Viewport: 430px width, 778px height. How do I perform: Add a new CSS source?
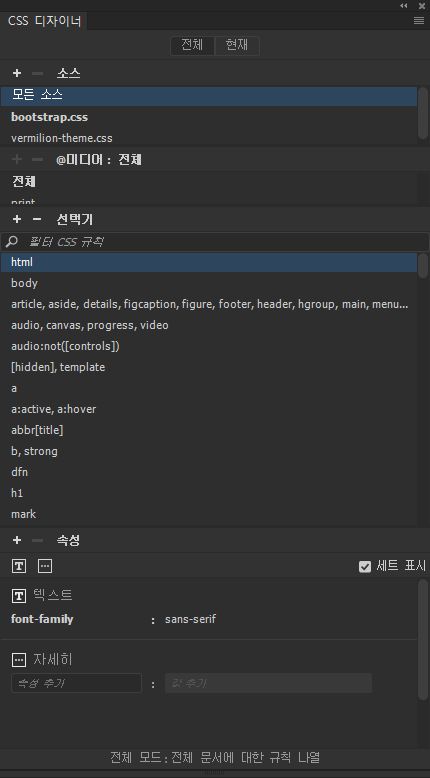pyautogui.click(x=17, y=73)
